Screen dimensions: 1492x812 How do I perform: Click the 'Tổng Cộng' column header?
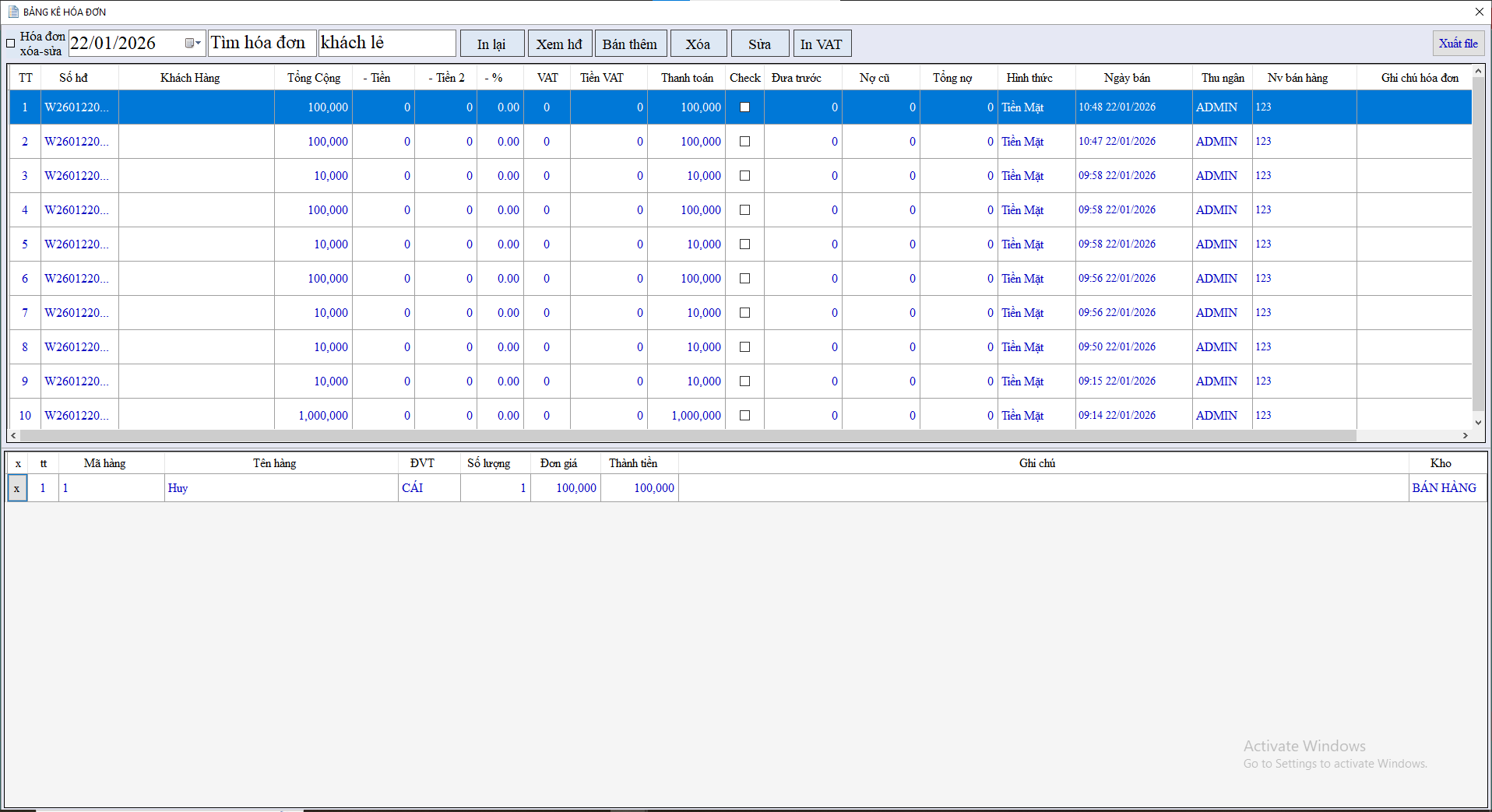click(314, 78)
